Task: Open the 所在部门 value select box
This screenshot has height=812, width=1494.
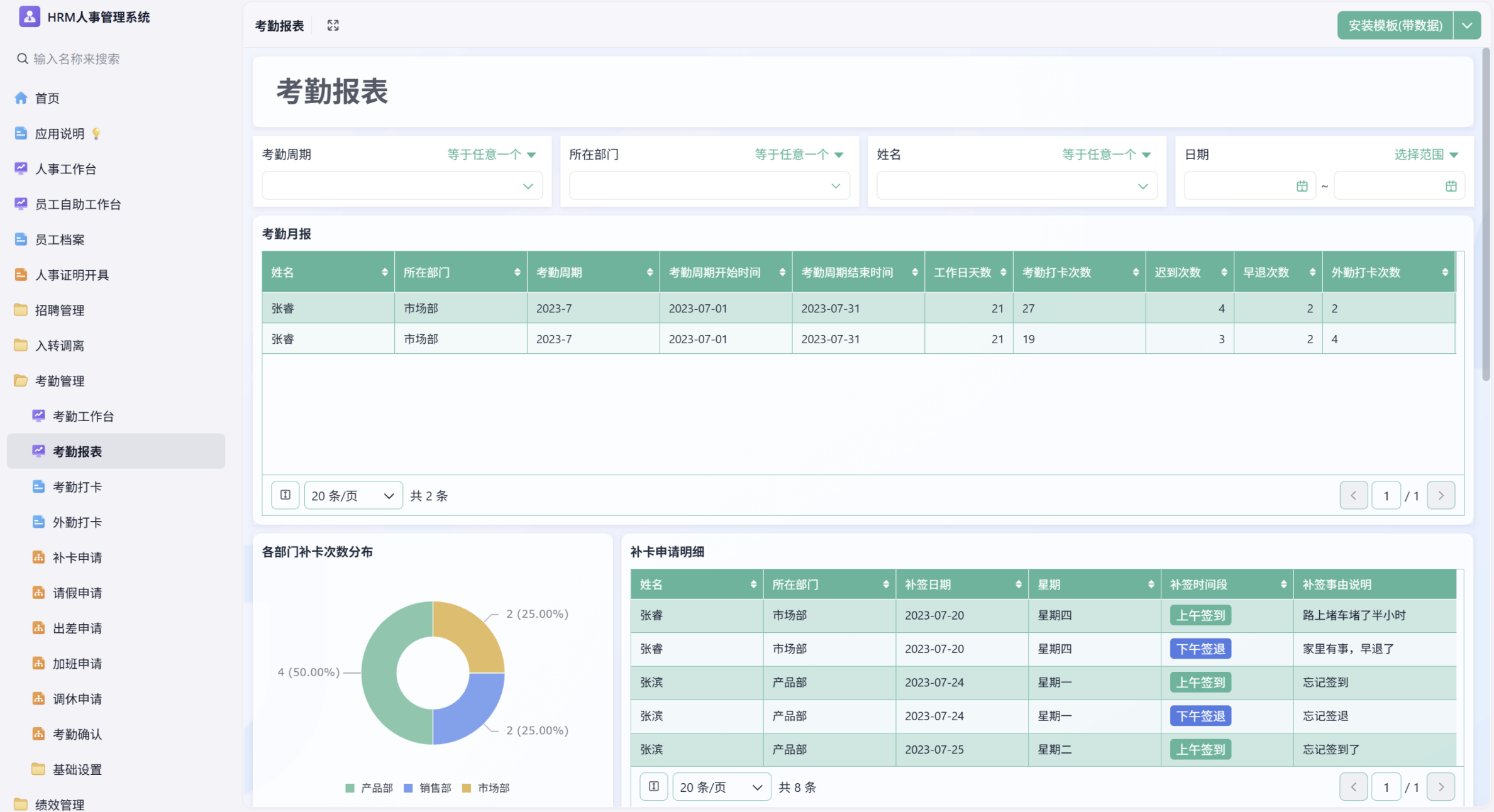Action: (x=709, y=185)
